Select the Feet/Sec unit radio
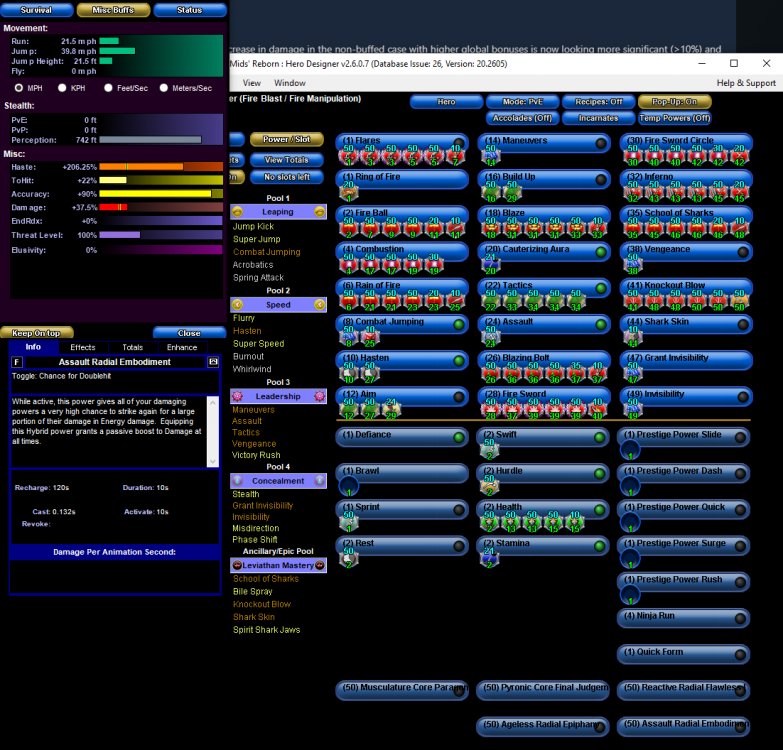This screenshot has height=750, width=783. click(x=108, y=88)
